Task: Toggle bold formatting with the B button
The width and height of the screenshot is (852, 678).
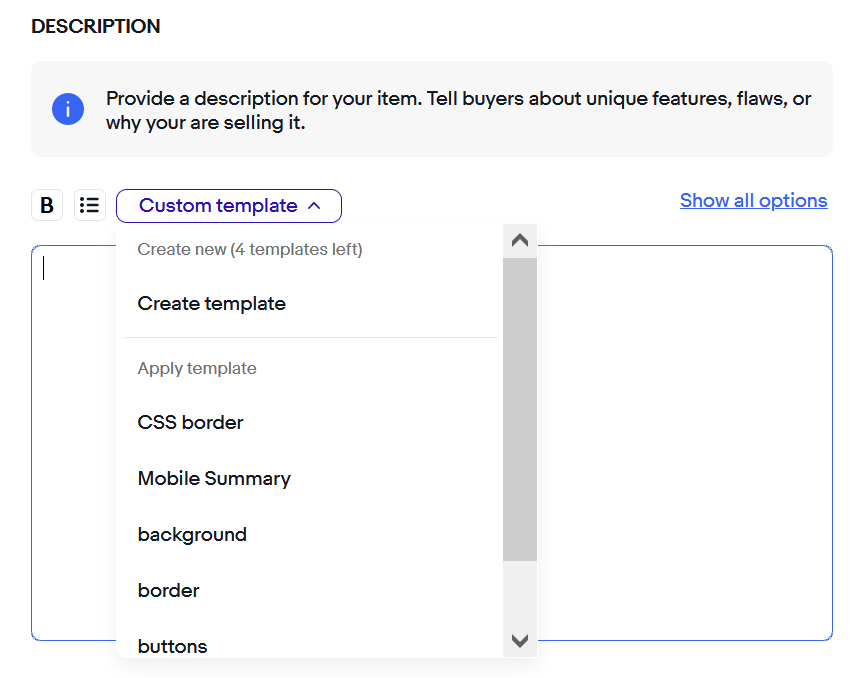Action: 47,205
